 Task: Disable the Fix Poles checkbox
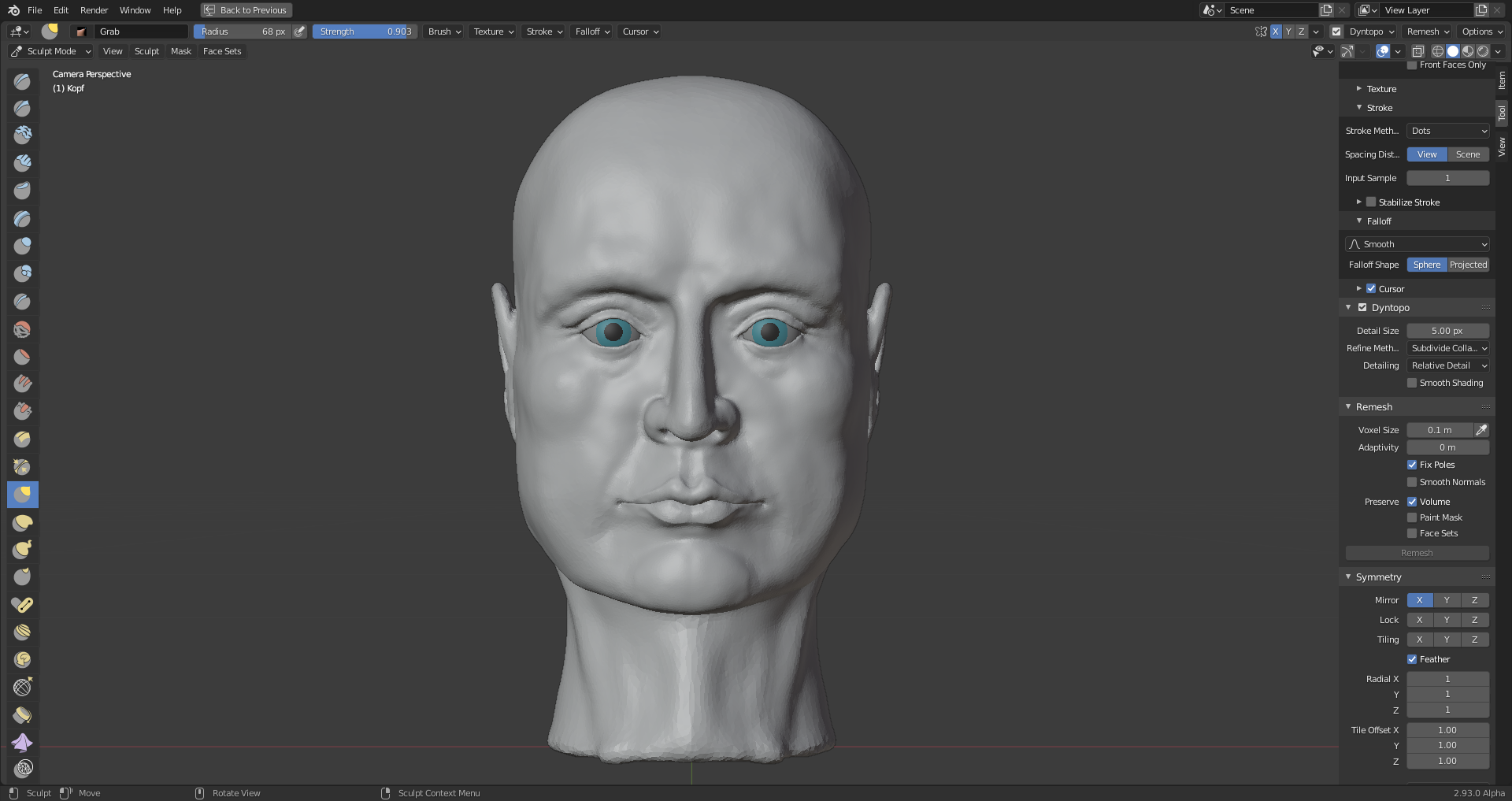pos(1412,465)
